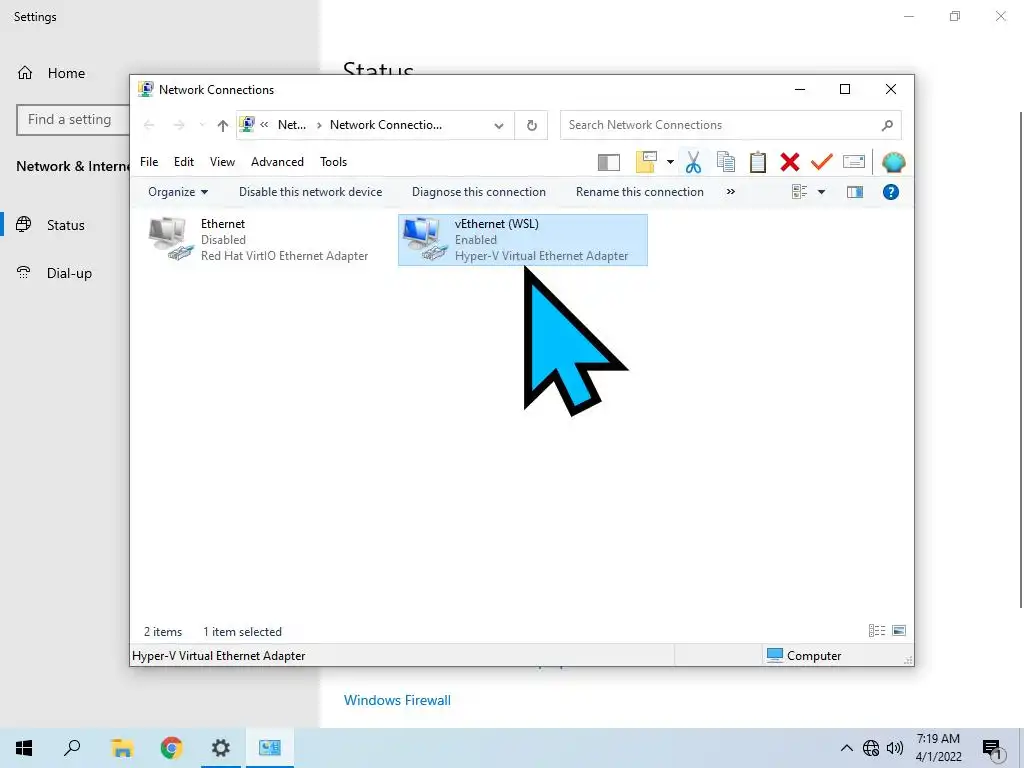Viewport: 1024px width, 768px height.
Task: Open the Advanced menu
Action: [277, 162]
